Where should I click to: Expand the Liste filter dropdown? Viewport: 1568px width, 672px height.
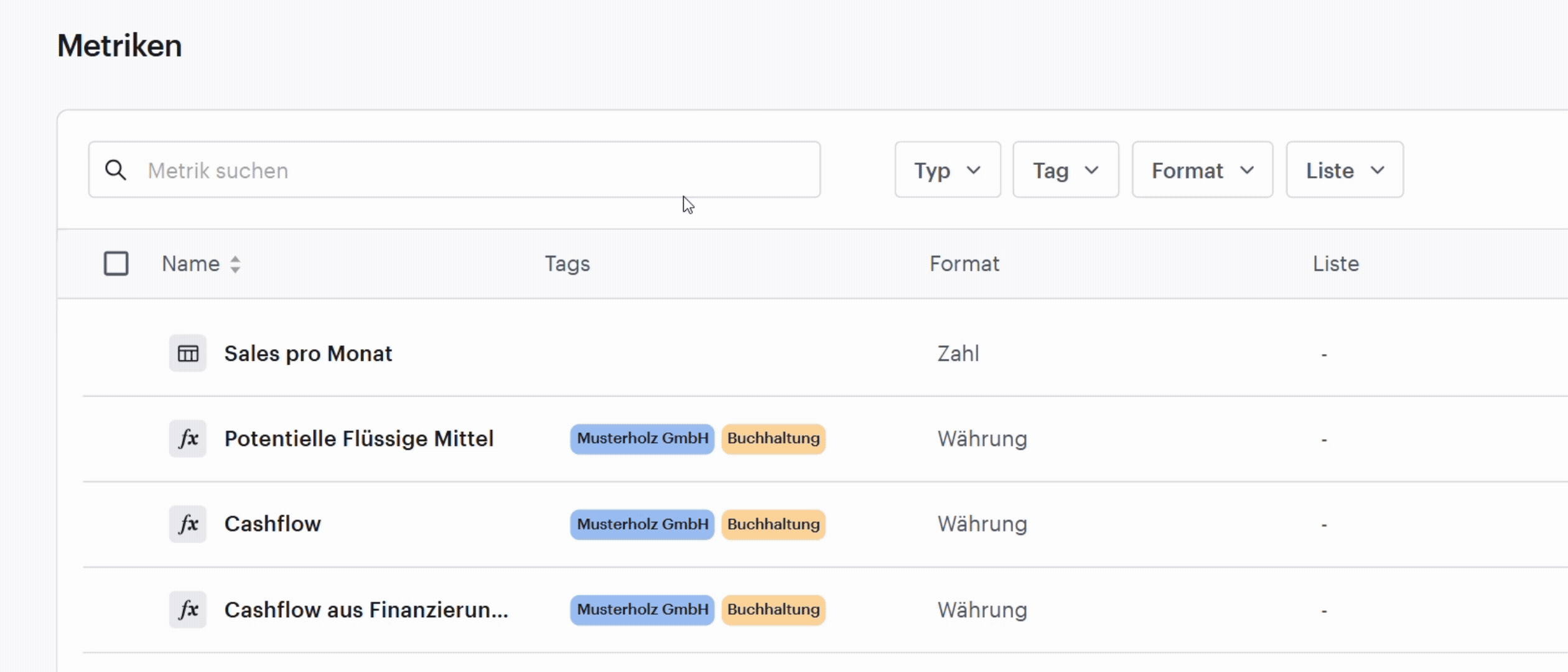[1345, 170]
